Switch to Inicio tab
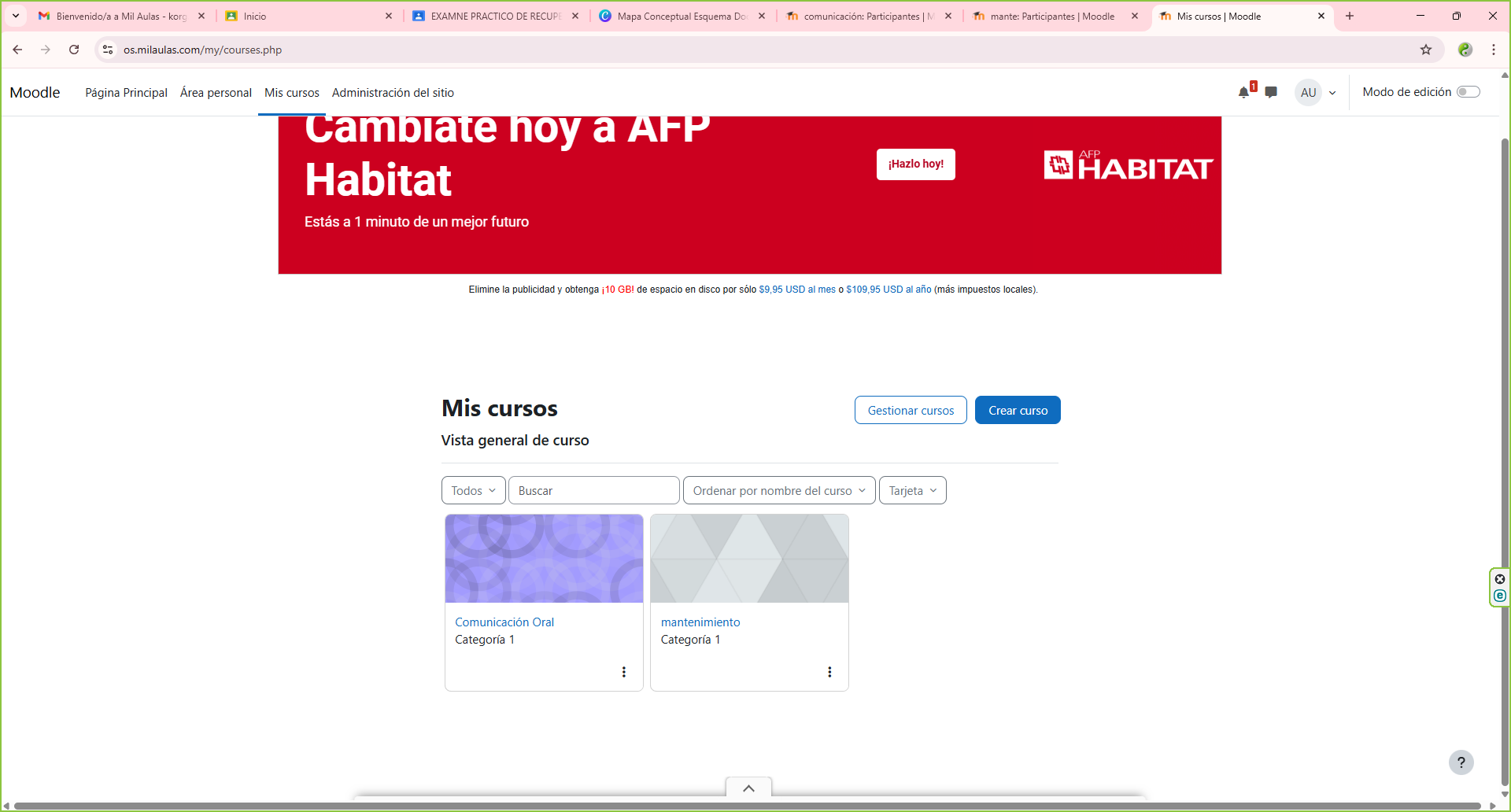 tap(307, 16)
